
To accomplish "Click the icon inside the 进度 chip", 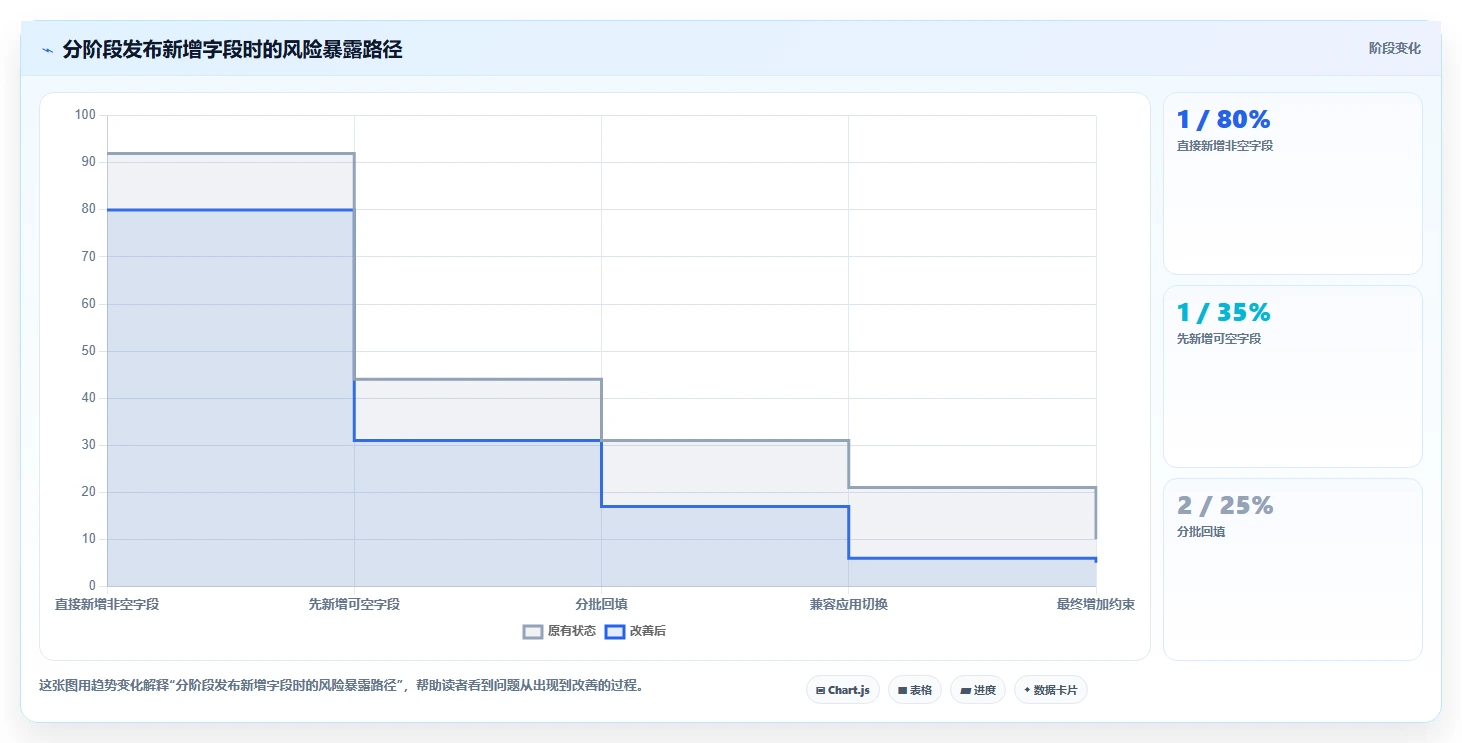I will pyautogui.click(x=965, y=691).
